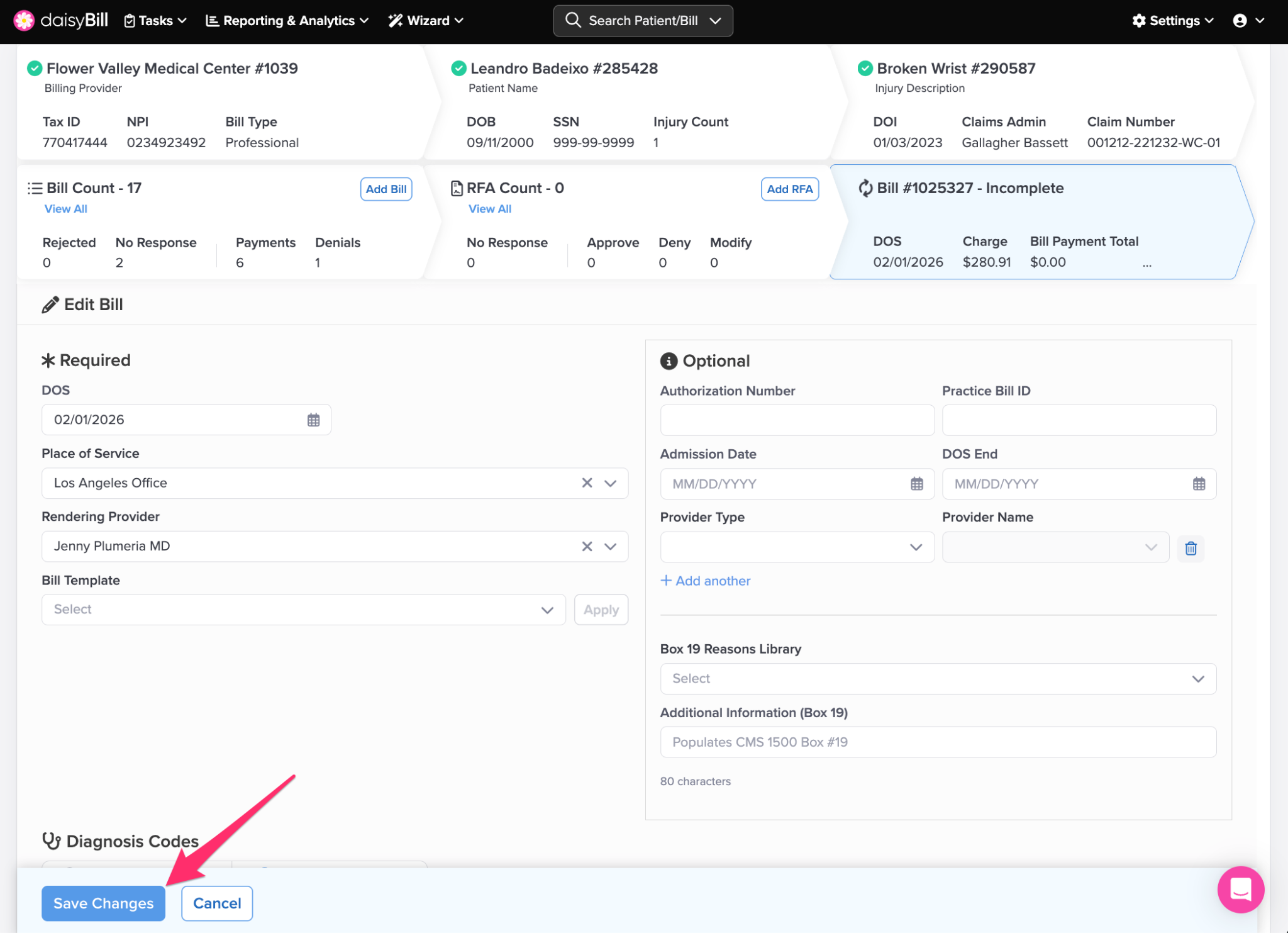Screen dimensions: 1288x933
Task: Open the Tasks menu
Action: click(155, 21)
